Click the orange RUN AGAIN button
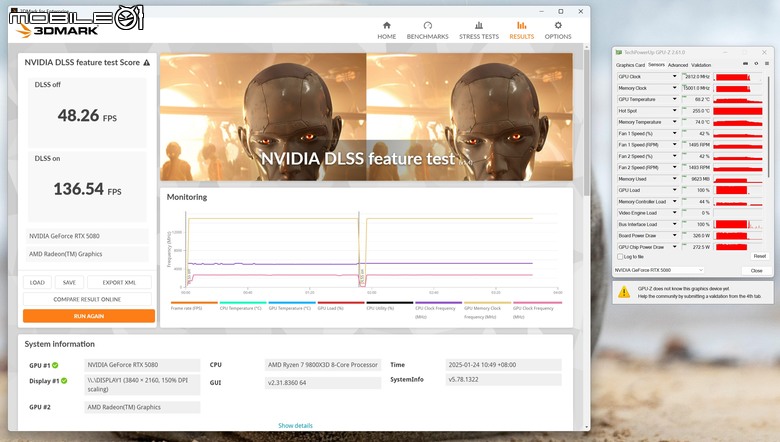 click(x=89, y=316)
